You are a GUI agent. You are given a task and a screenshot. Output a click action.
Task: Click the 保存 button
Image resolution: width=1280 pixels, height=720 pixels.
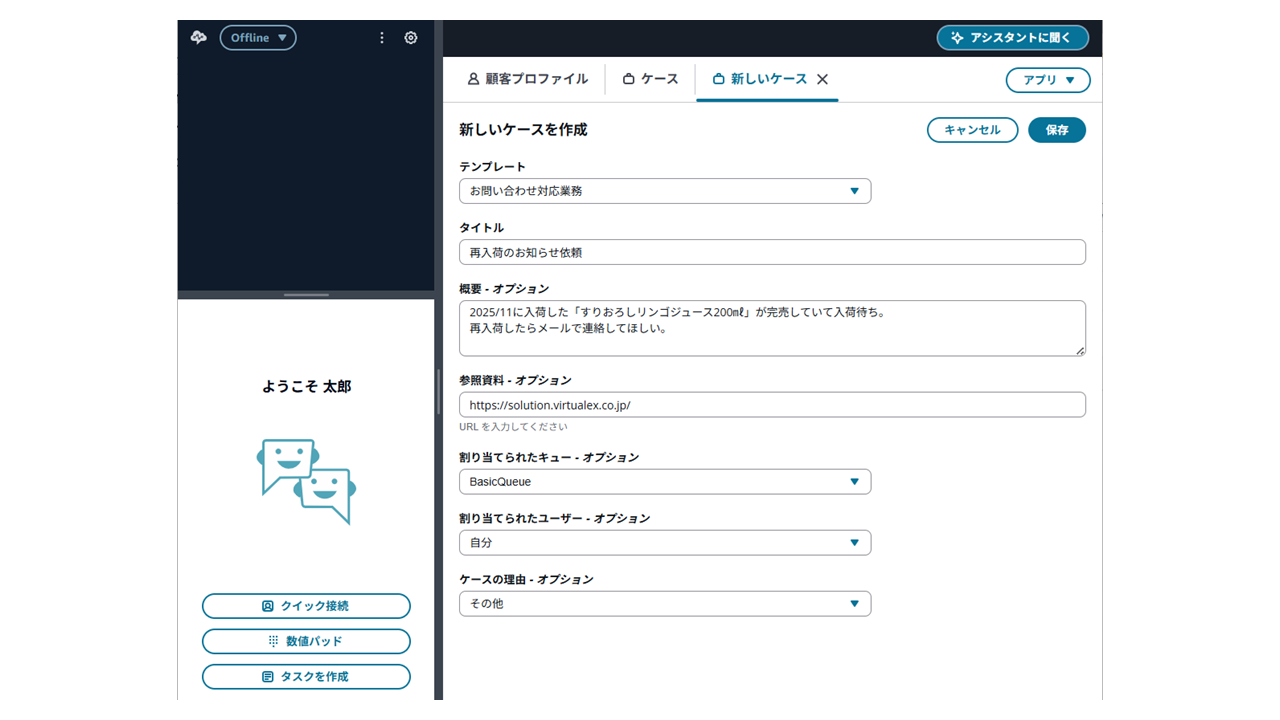click(1056, 130)
